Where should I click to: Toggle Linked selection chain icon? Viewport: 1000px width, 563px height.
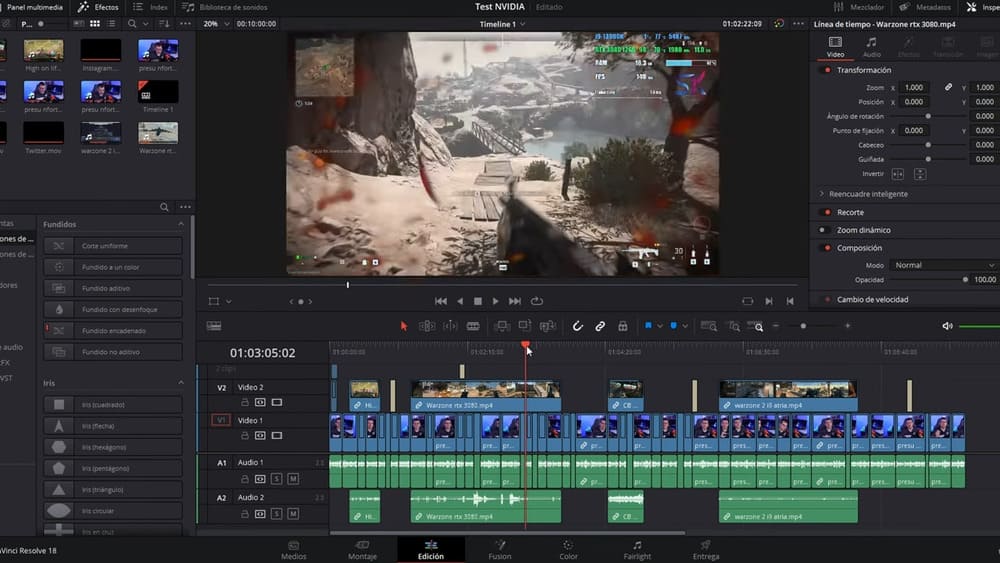tap(600, 326)
